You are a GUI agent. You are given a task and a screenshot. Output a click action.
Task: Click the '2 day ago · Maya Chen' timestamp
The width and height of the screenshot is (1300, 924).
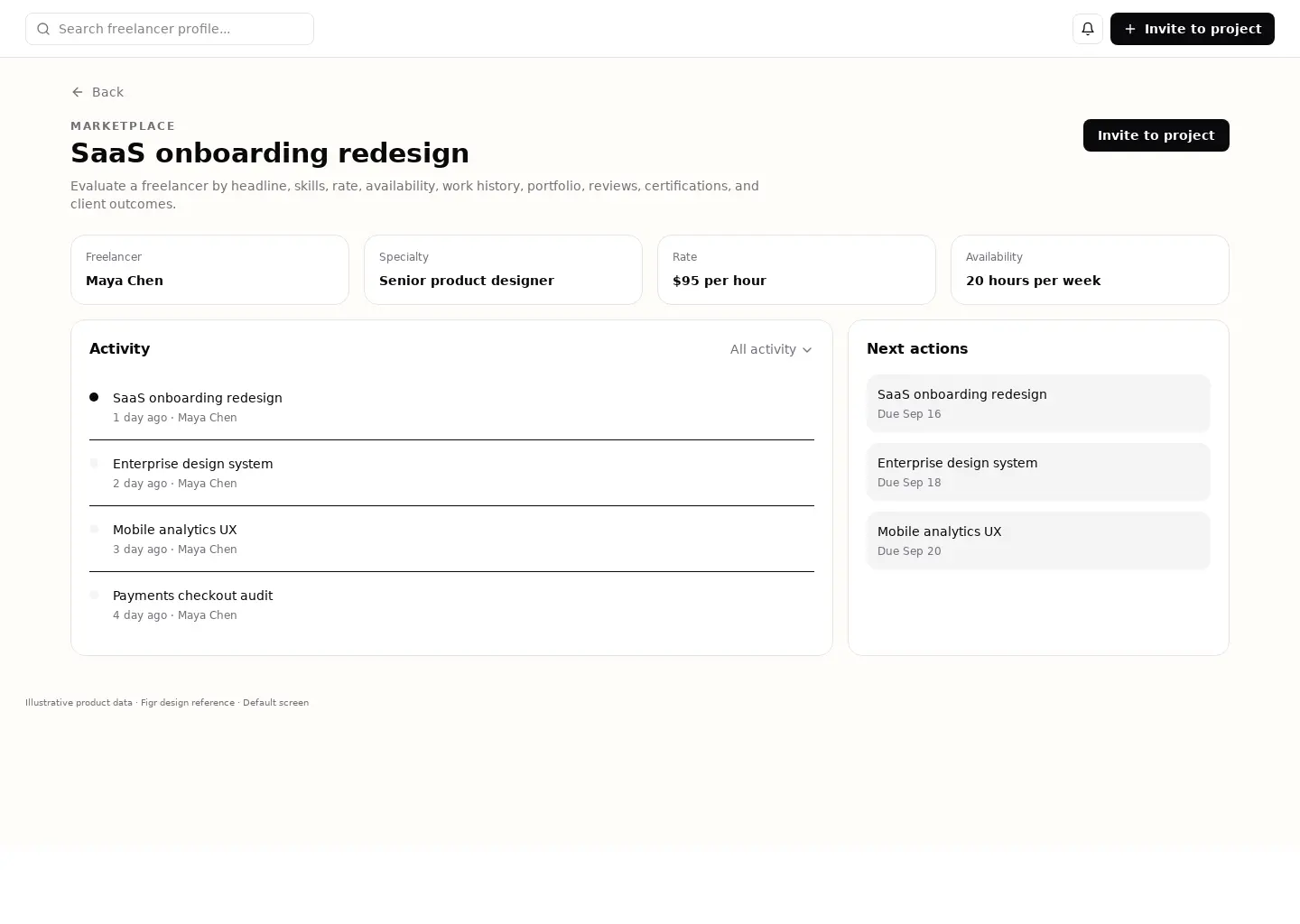coord(175,484)
